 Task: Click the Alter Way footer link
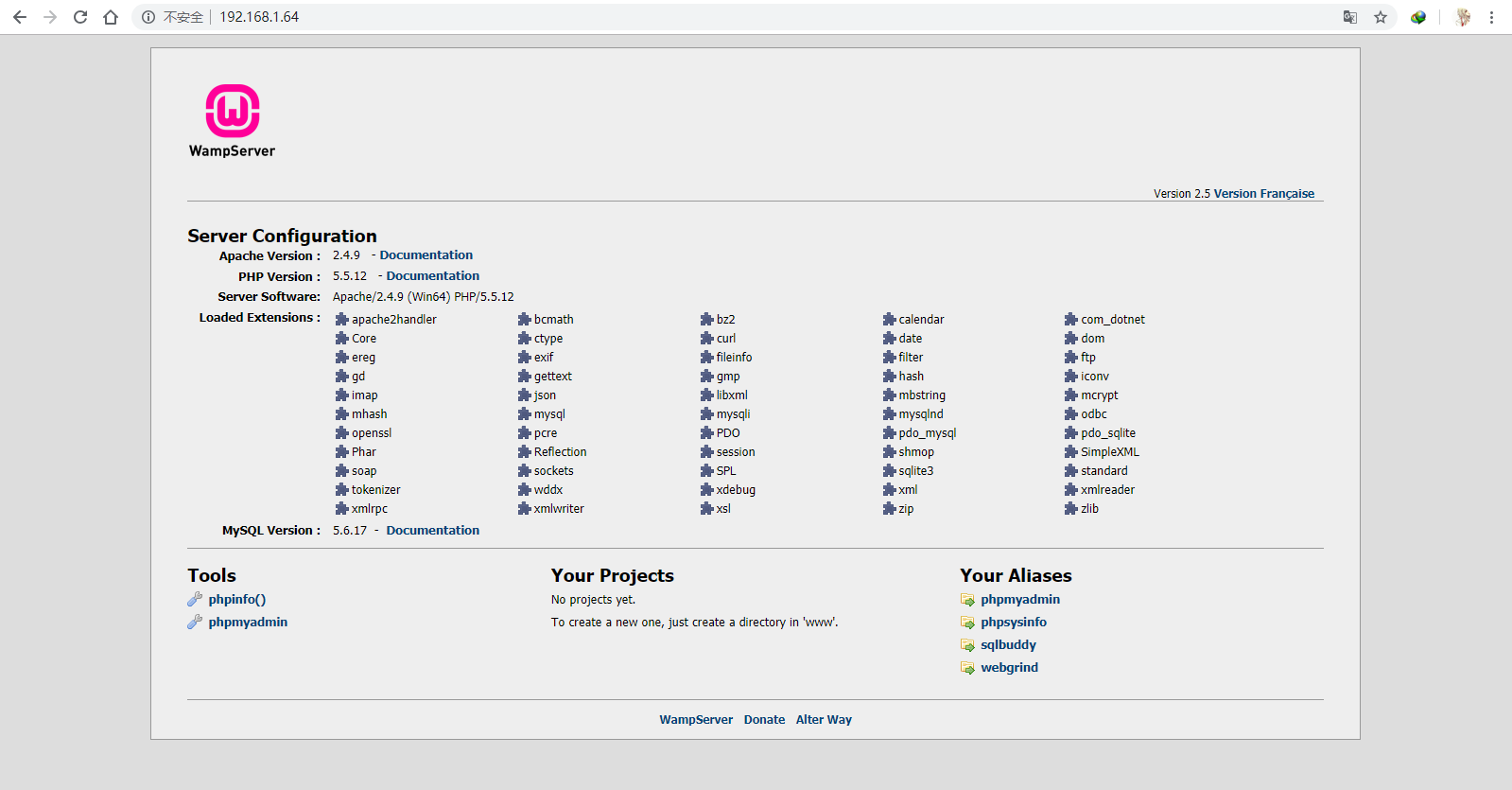pyautogui.click(x=824, y=720)
